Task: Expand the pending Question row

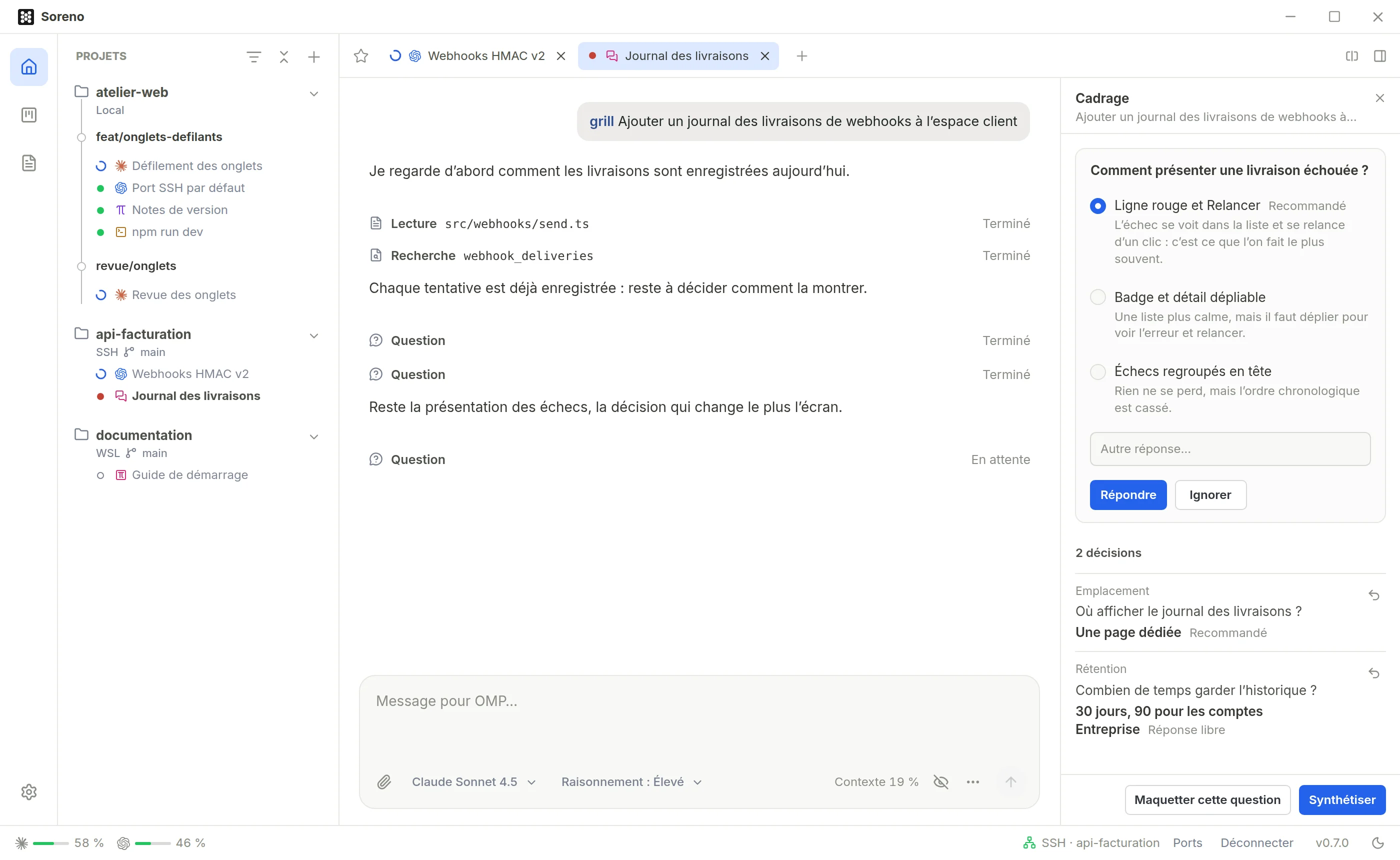Action: (699, 459)
